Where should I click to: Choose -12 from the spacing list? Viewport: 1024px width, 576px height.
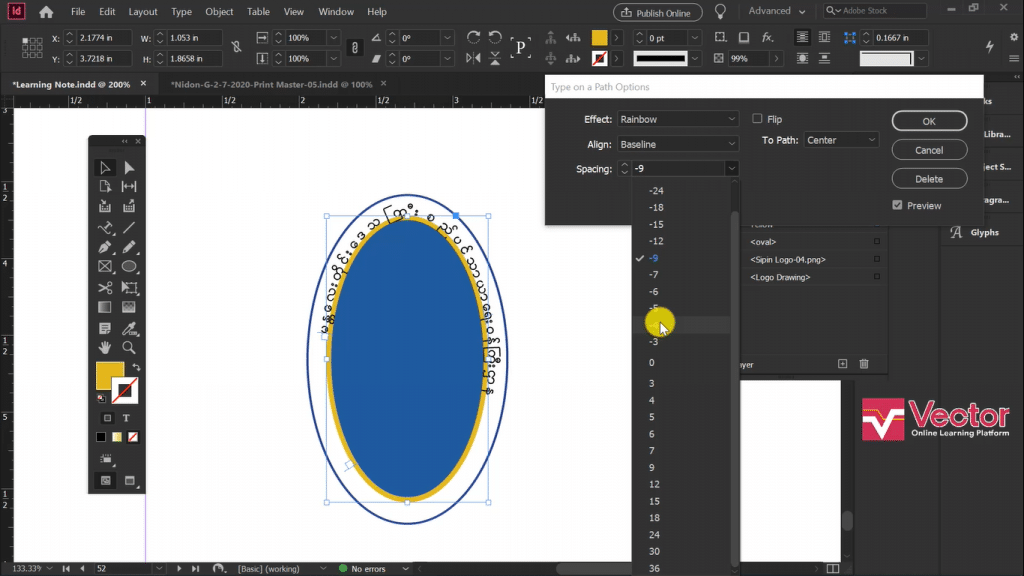(x=656, y=240)
